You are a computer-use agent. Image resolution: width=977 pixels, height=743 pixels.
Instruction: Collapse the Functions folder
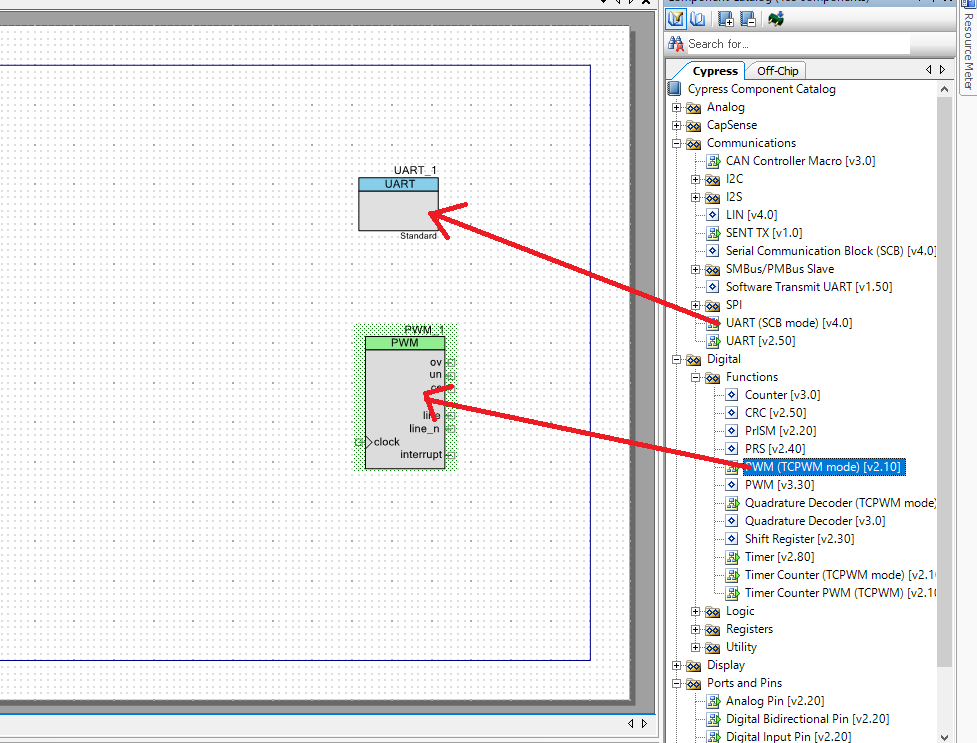pyautogui.click(x=695, y=378)
